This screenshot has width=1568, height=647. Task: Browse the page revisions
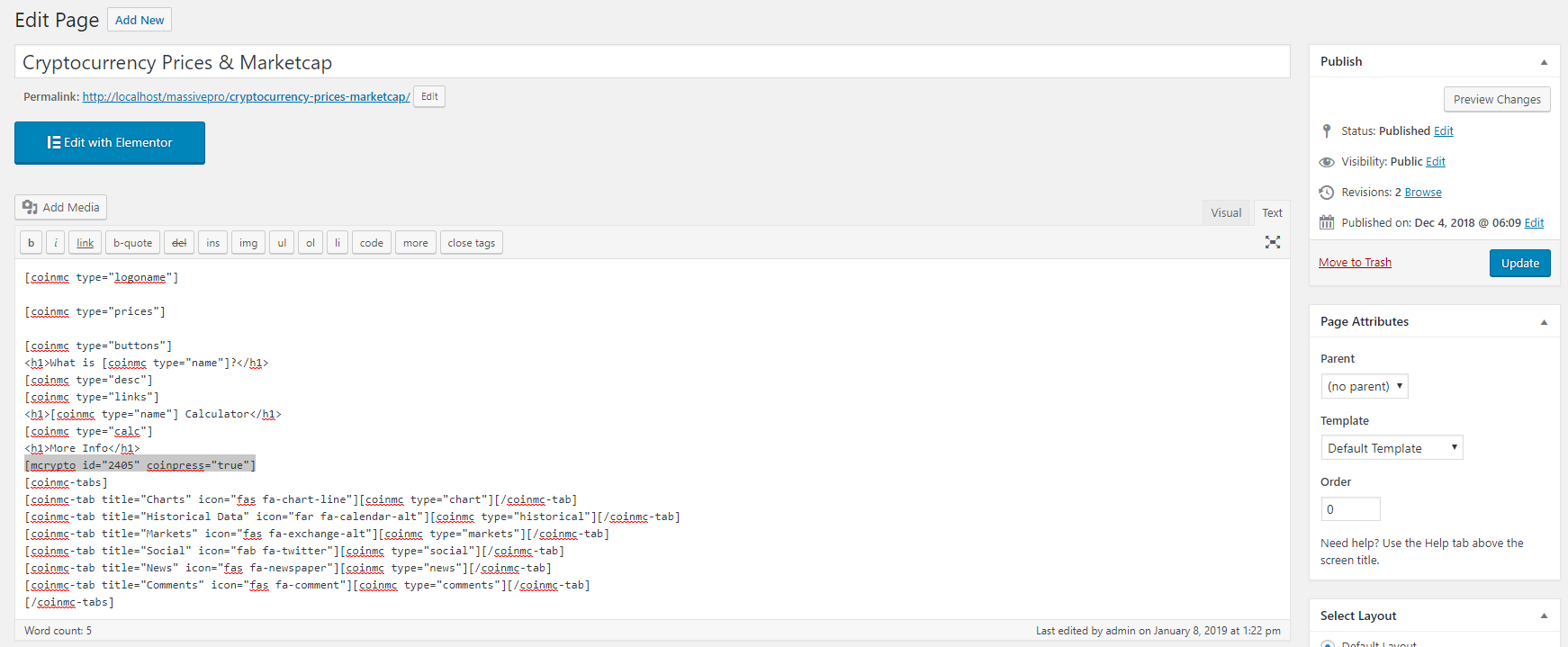(1423, 193)
